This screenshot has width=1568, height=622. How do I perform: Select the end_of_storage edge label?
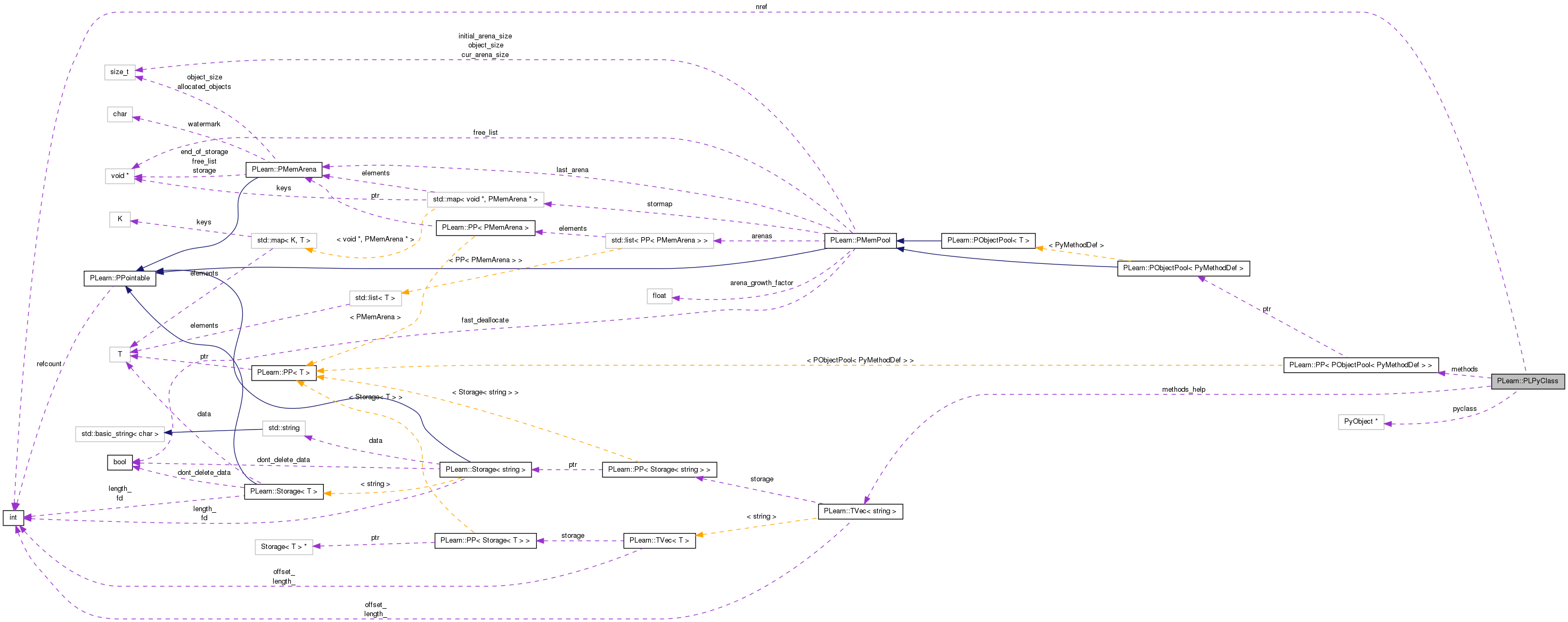coord(204,152)
